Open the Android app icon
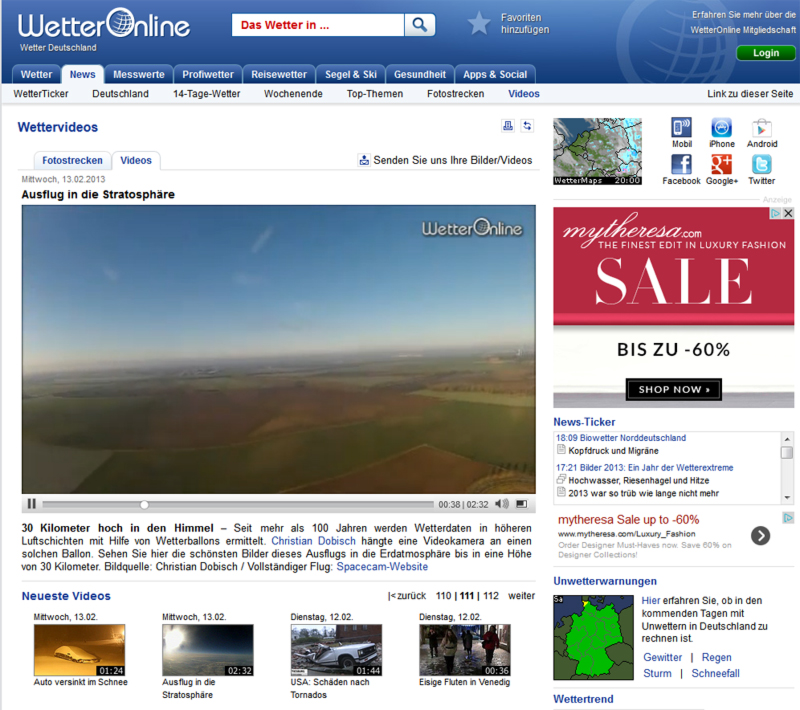800x710 pixels. pos(762,128)
